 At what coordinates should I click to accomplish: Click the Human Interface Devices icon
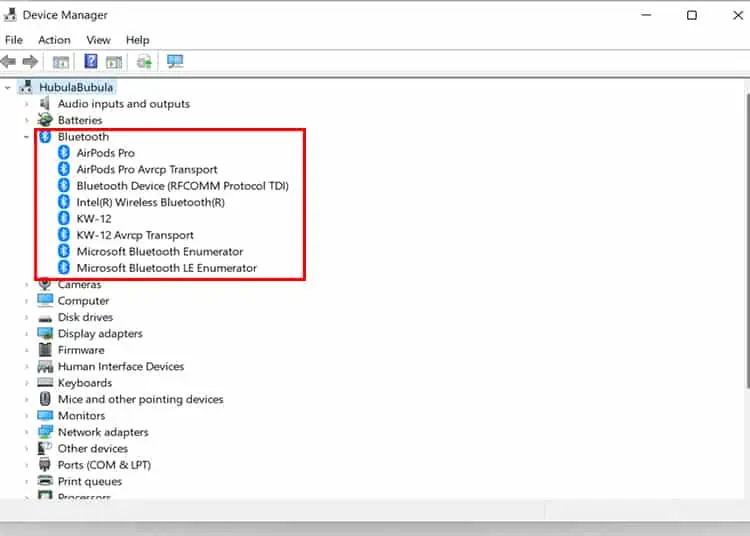click(45, 366)
